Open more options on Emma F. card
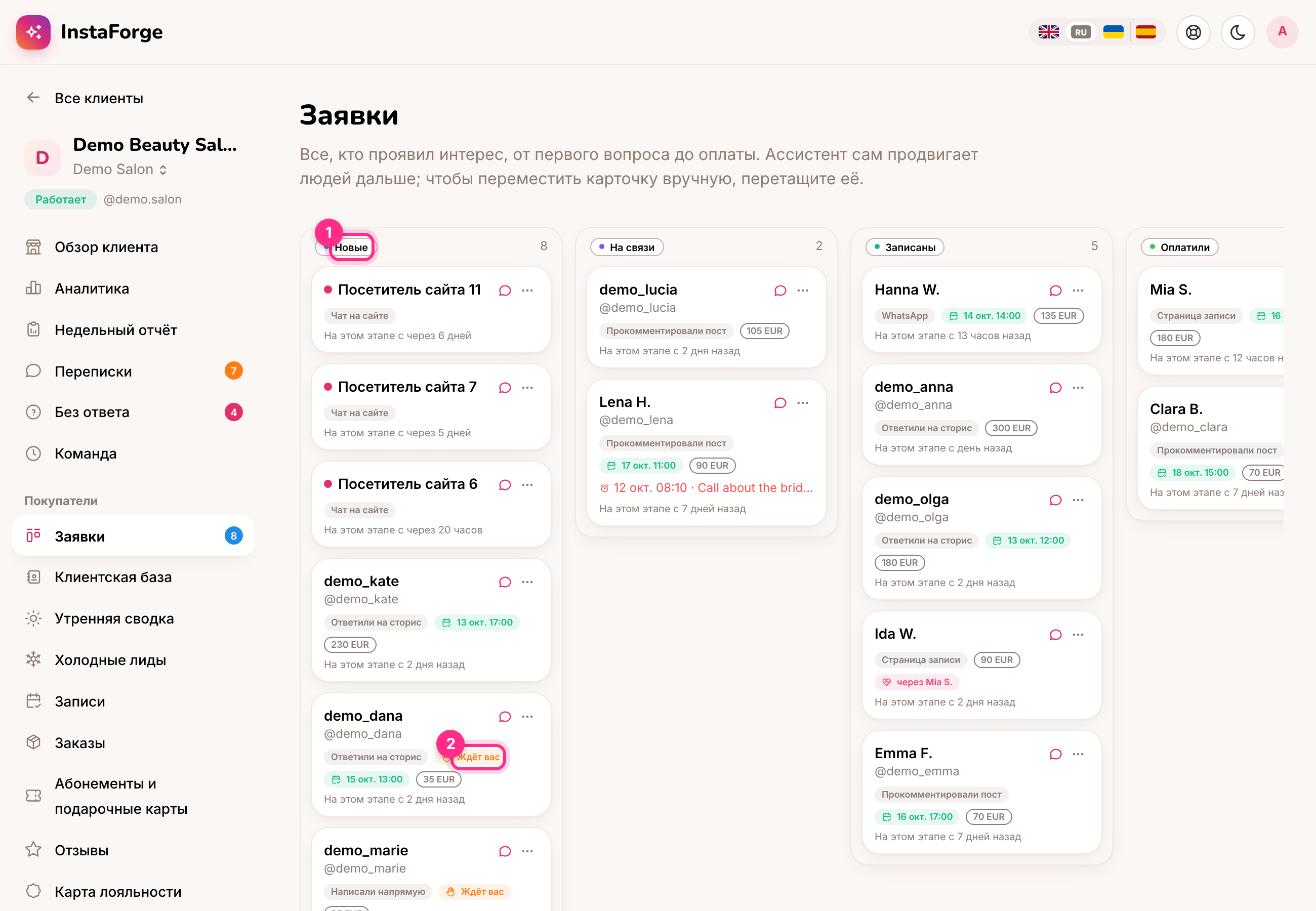Viewport: 1316px width, 911px height. pos(1078,754)
